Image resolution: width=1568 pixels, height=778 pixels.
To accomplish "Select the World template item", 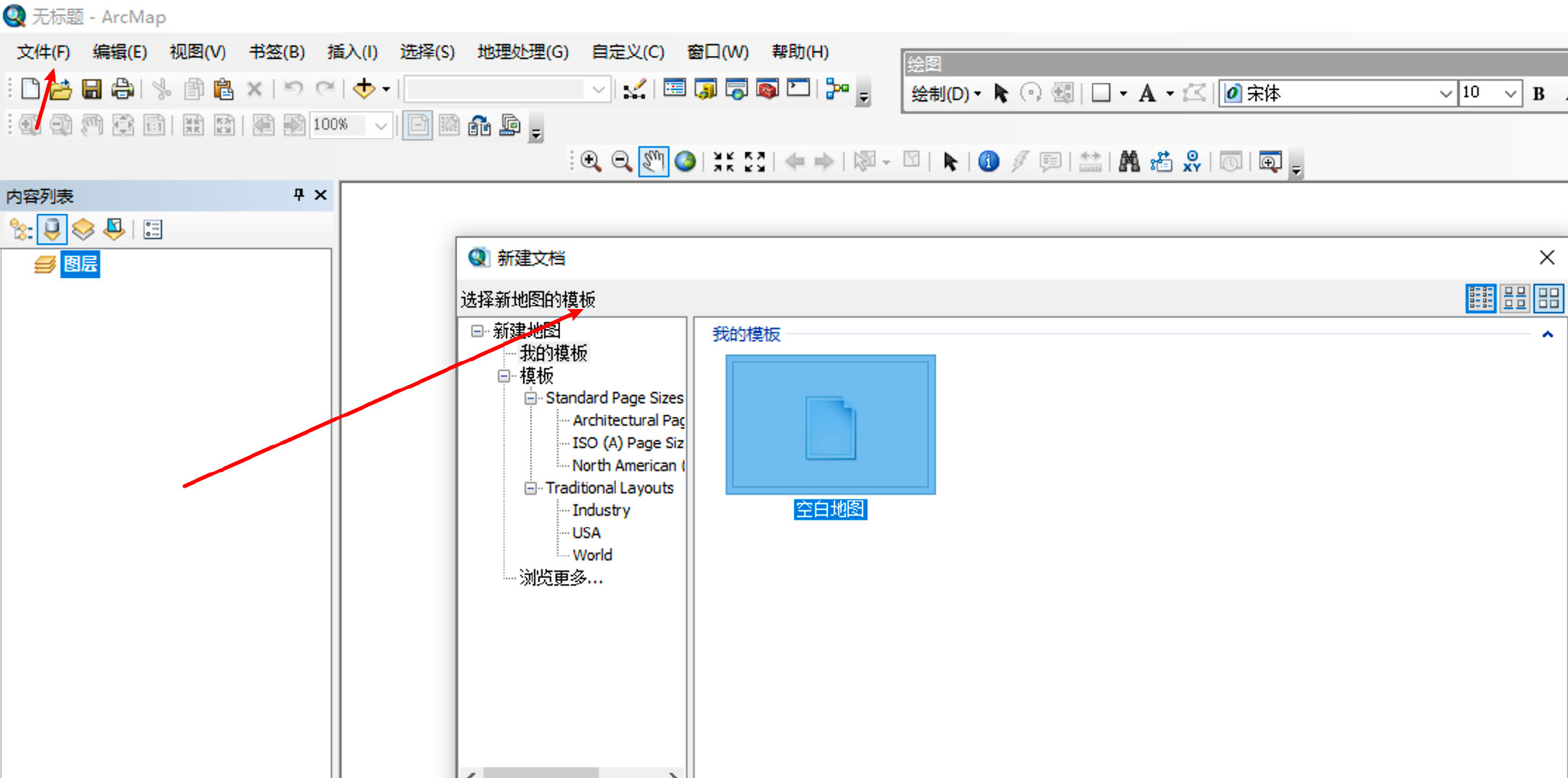I will point(592,555).
